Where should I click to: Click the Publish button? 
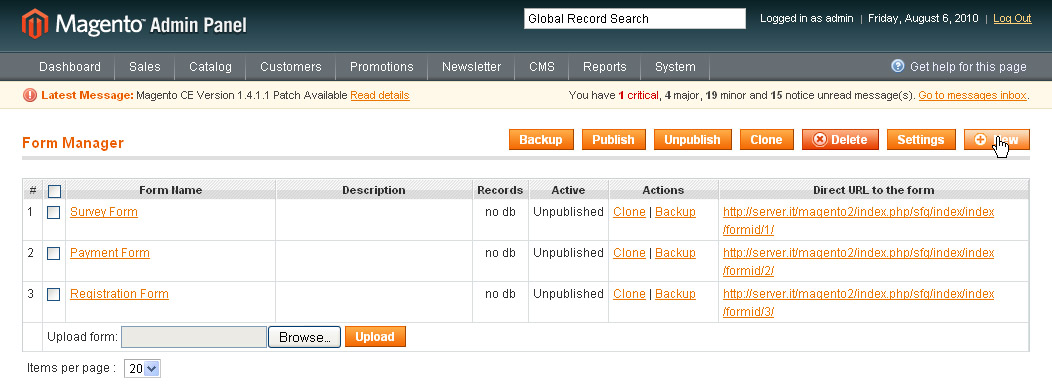coord(613,140)
